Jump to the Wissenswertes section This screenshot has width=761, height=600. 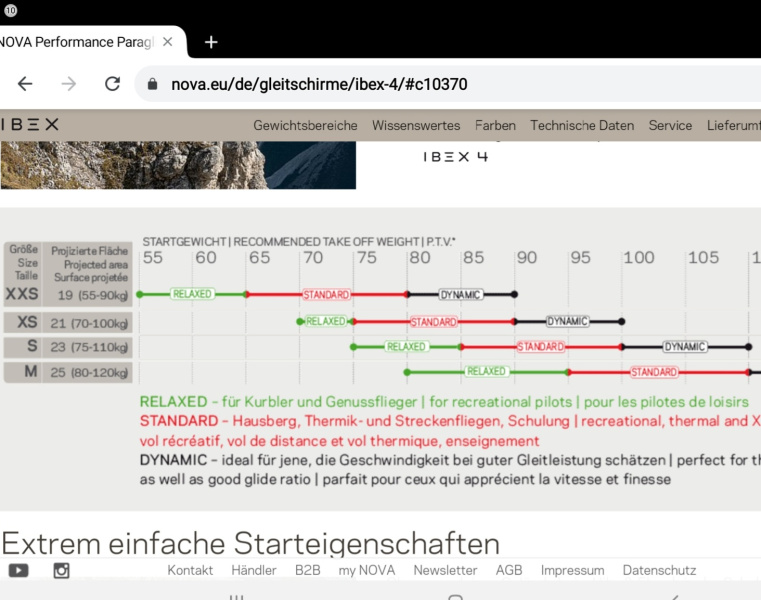tap(416, 125)
